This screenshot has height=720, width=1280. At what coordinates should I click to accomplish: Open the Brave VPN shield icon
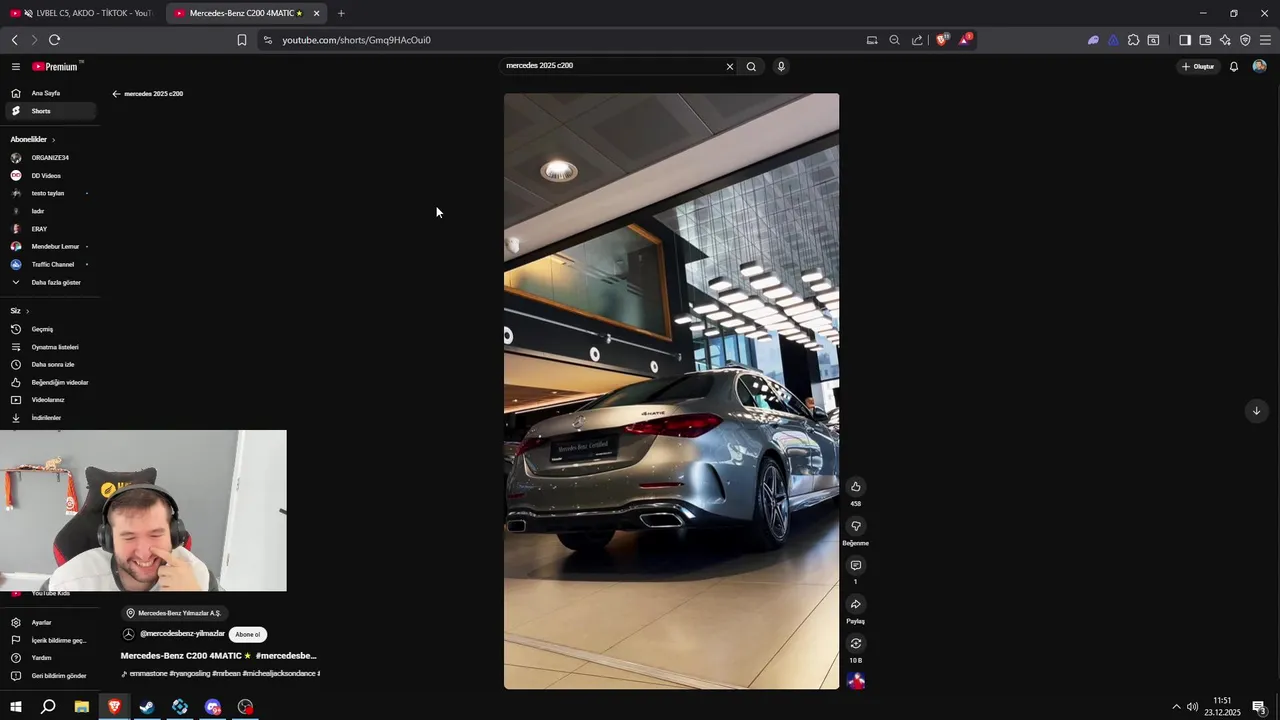pyautogui.click(x=1245, y=40)
